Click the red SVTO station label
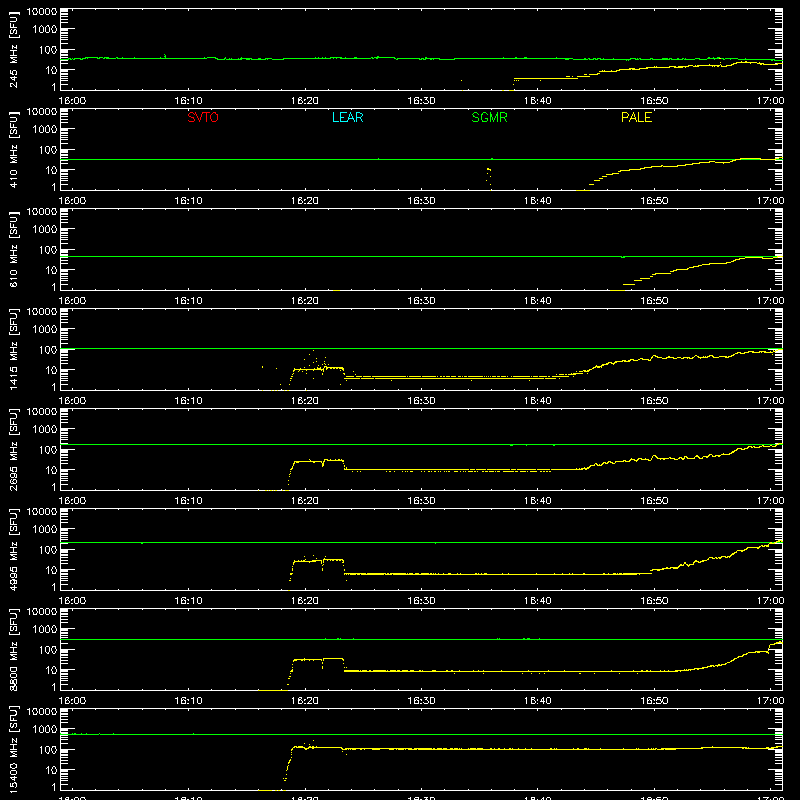This screenshot has height=800, width=800. (x=203, y=117)
